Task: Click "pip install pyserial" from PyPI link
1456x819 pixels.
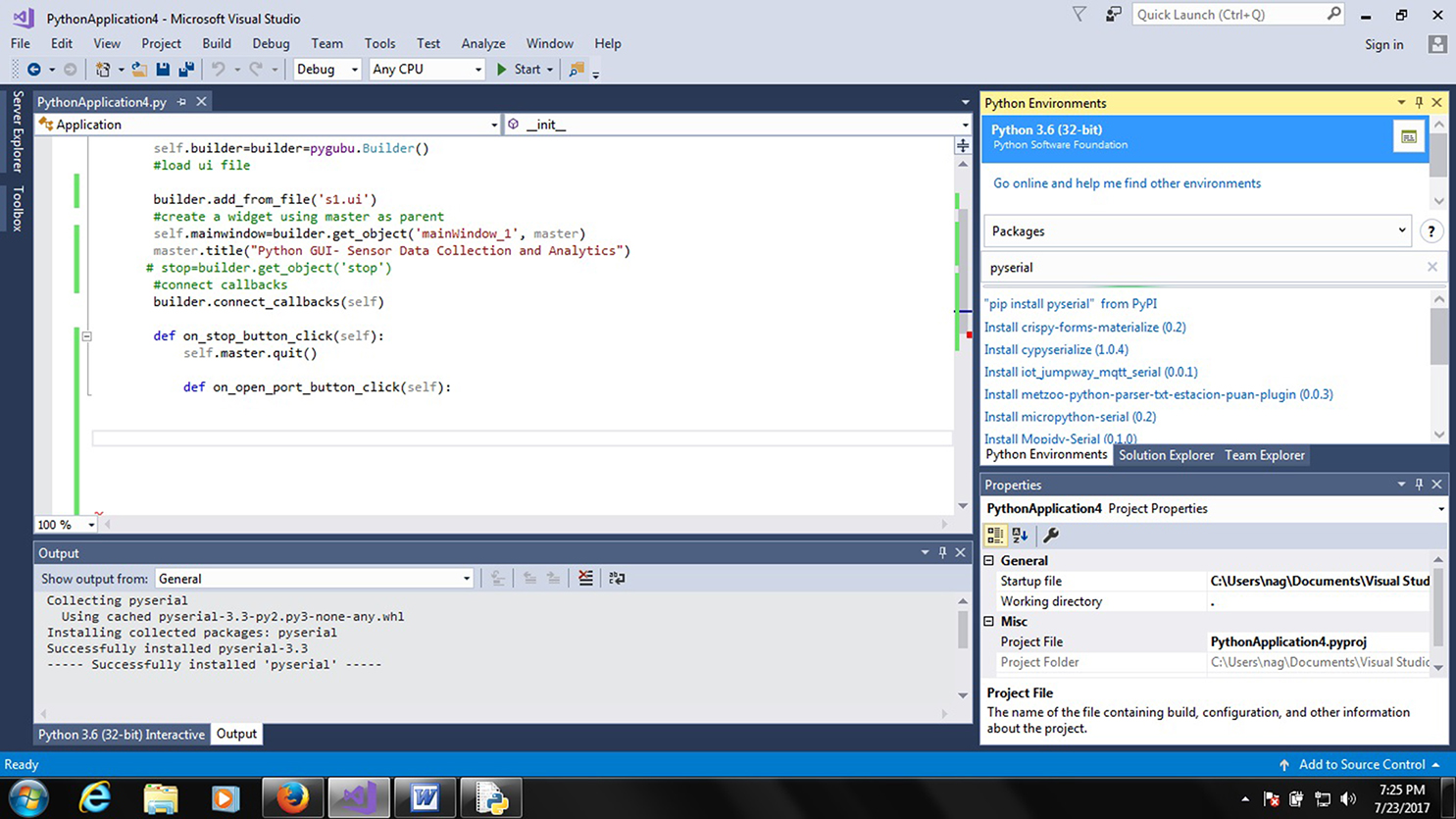Action: [1071, 304]
